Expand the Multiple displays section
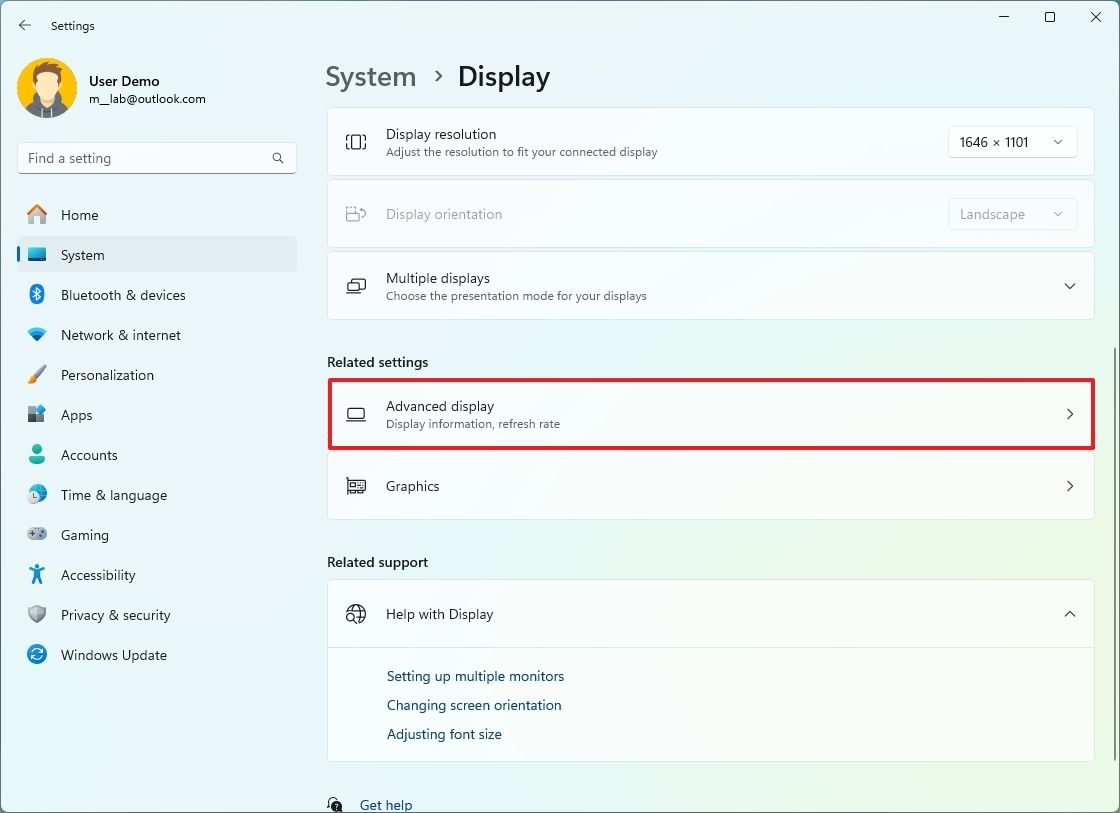The height and width of the screenshot is (813, 1120). click(x=1069, y=285)
